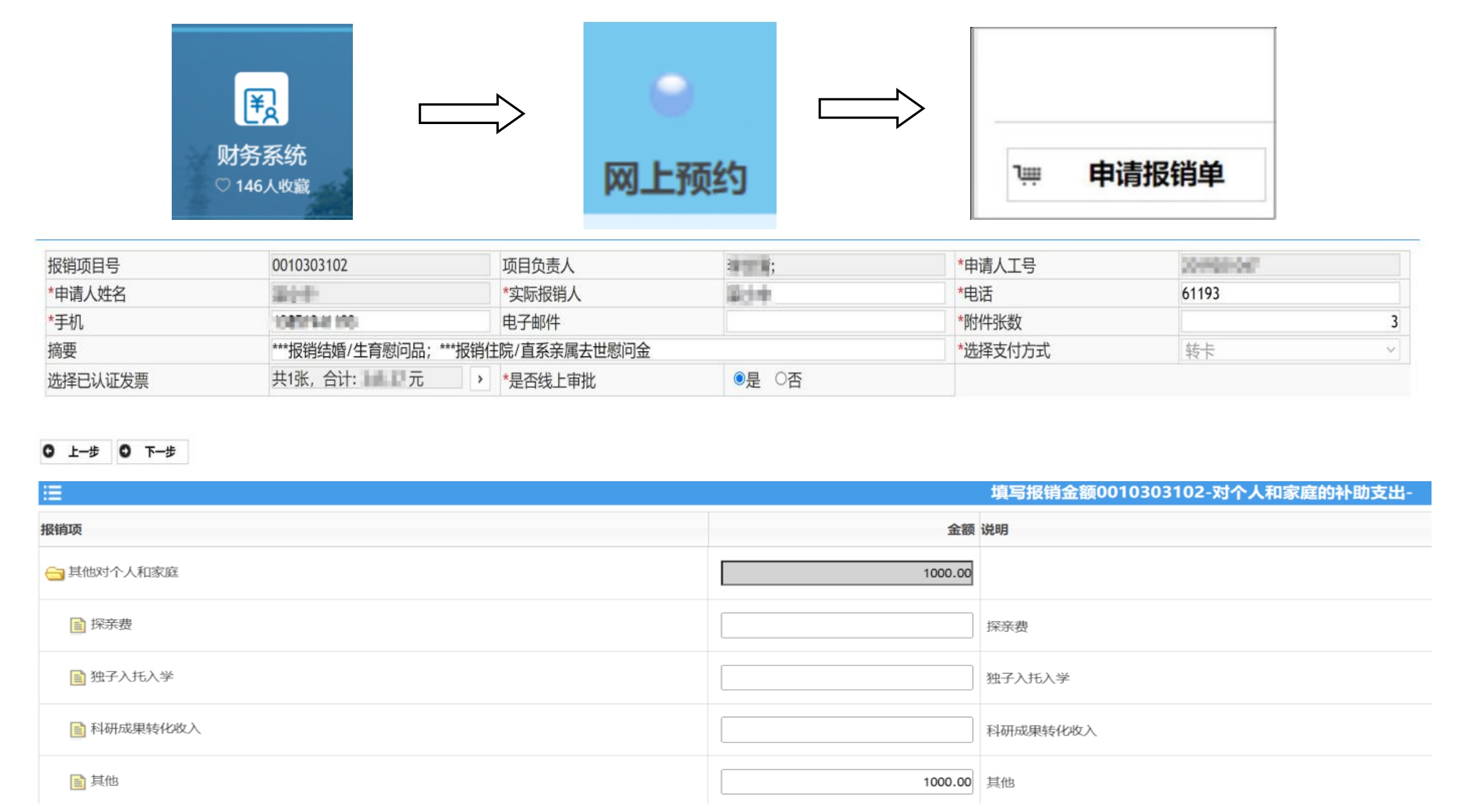Click the 科研成果转化收入 document icon
Viewport: 1471px width, 812px height.
pyautogui.click(x=77, y=729)
